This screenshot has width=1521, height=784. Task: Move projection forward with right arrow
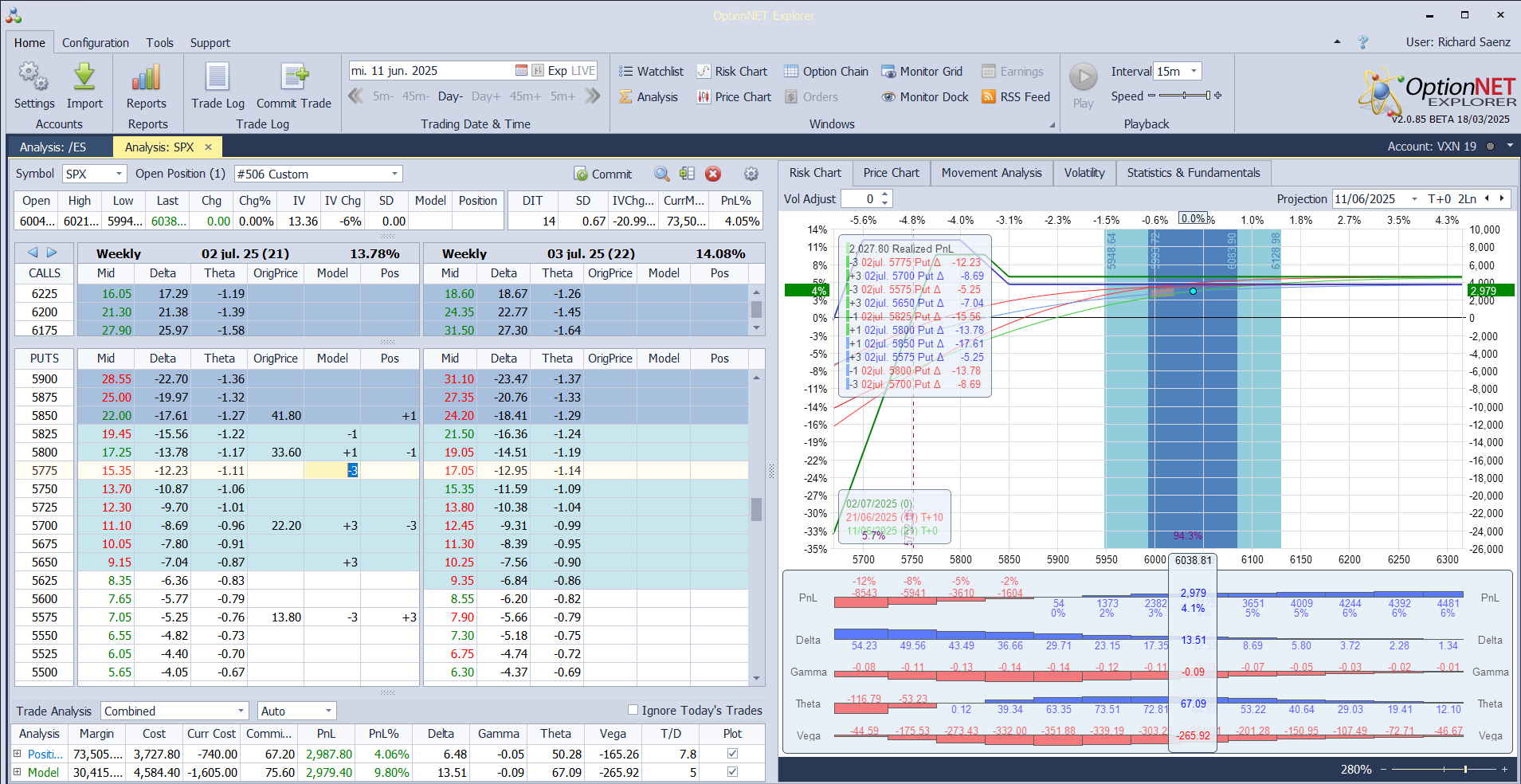coord(1502,198)
